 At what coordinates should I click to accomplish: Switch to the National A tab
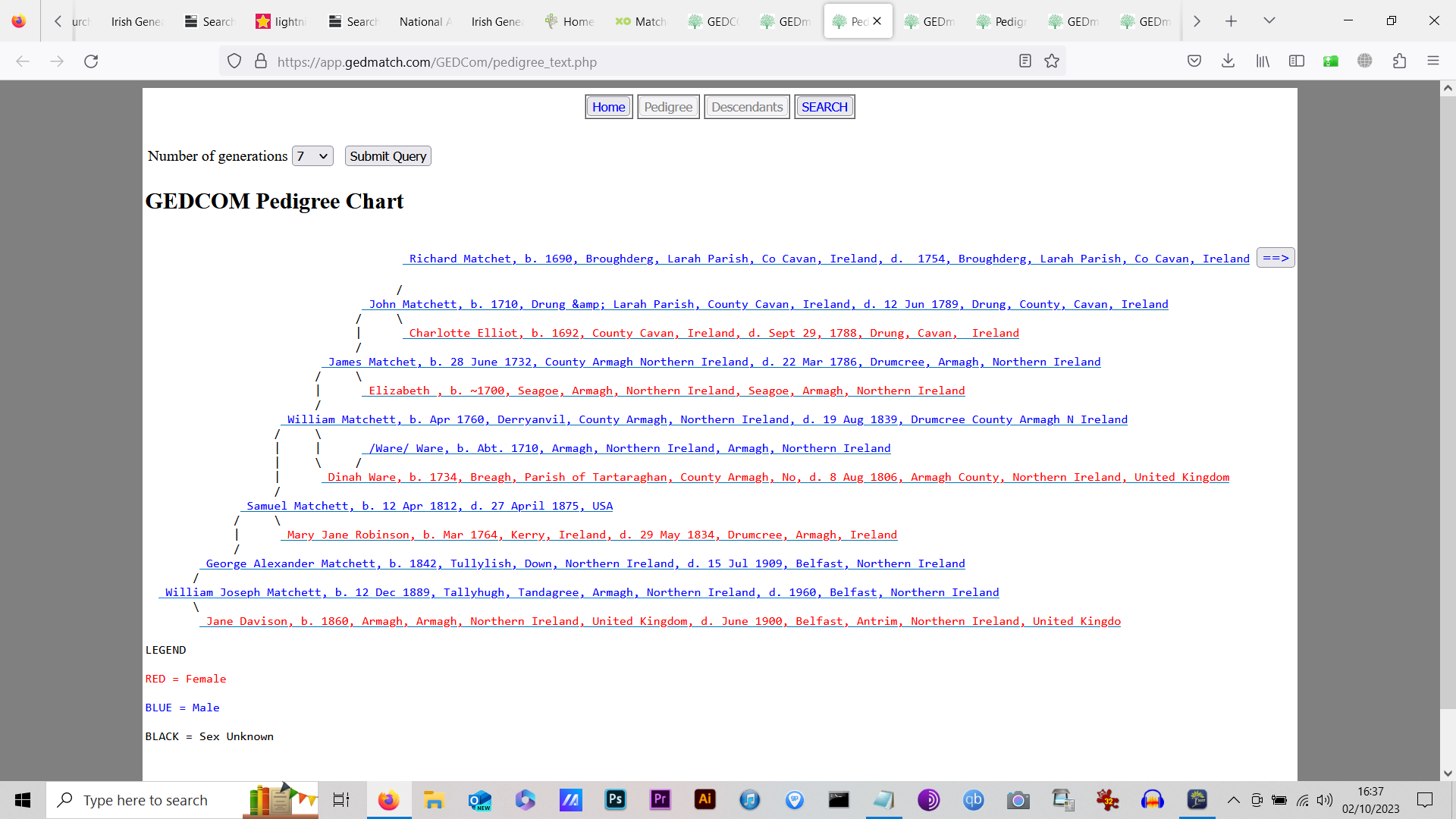coord(425,22)
